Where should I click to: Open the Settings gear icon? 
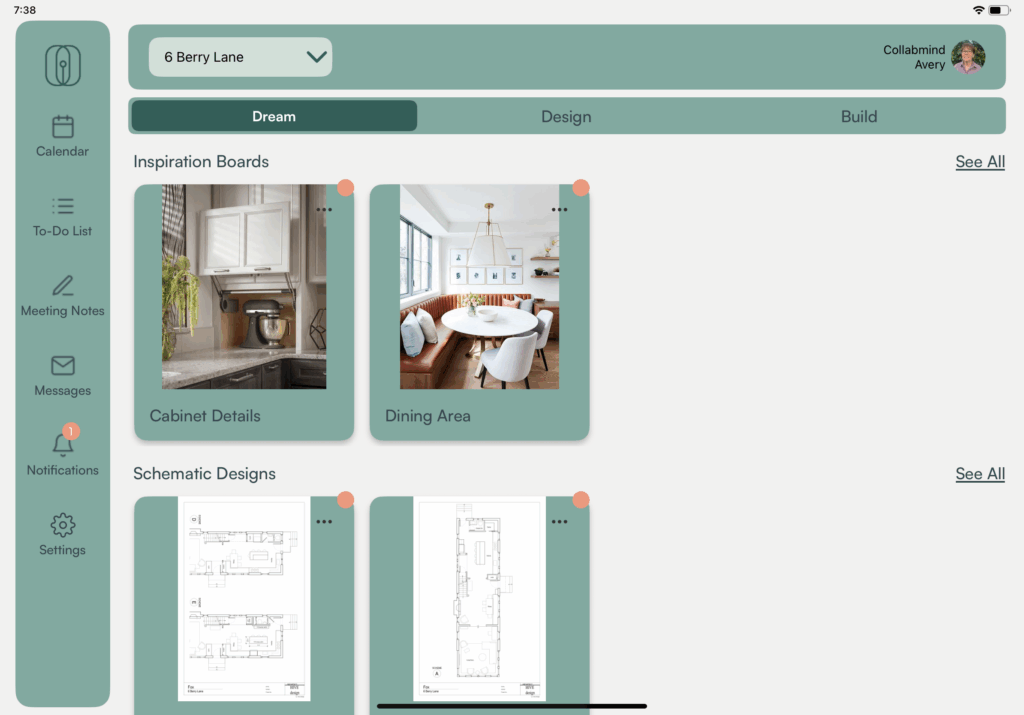tap(63, 525)
